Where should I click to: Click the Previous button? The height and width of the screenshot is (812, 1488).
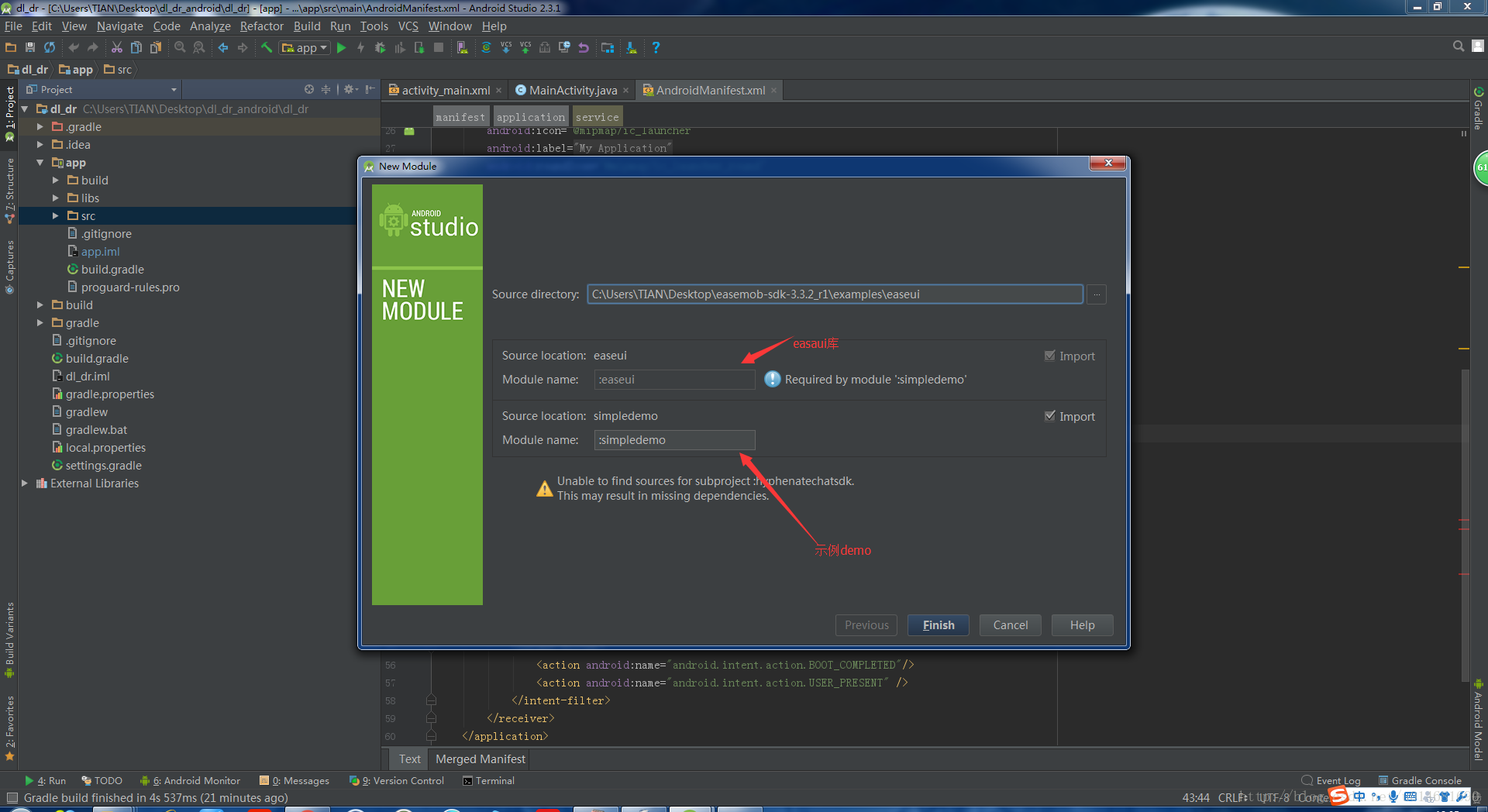pos(866,625)
